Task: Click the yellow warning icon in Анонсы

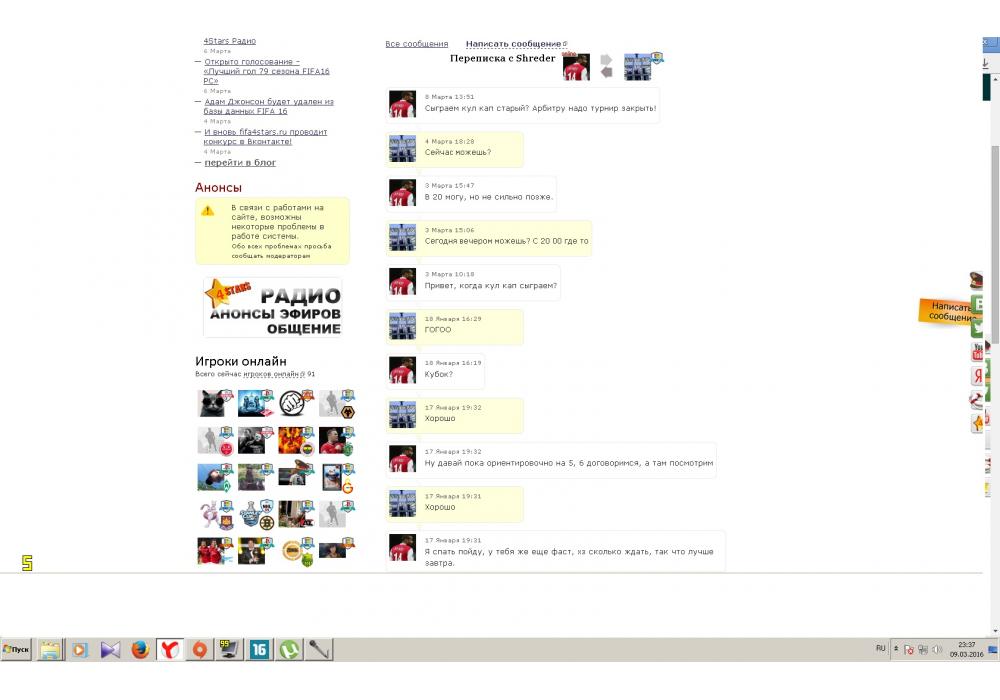Action: 207,210
